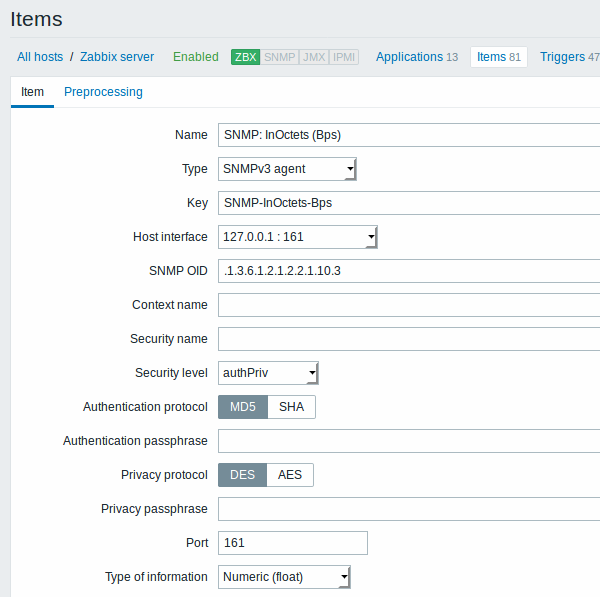Go to All hosts link
This screenshot has height=597, width=600.
pyautogui.click(x=40, y=57)
